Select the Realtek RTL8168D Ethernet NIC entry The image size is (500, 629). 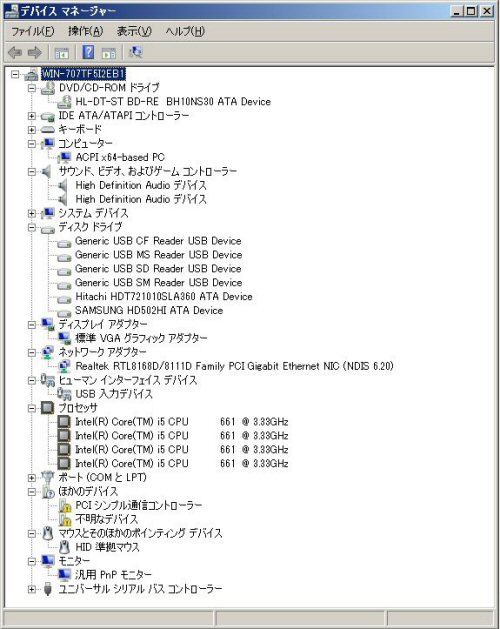pos(234,366)
